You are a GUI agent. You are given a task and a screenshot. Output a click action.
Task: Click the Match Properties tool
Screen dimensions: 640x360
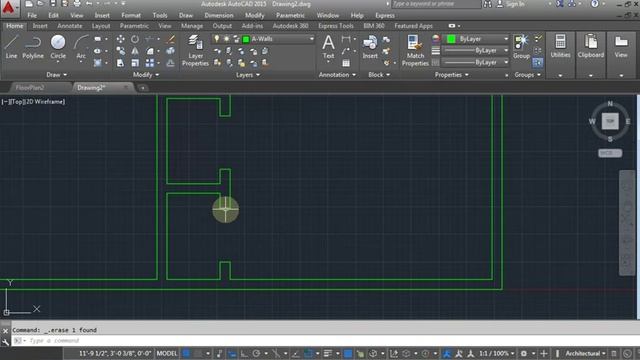(415, 50)
